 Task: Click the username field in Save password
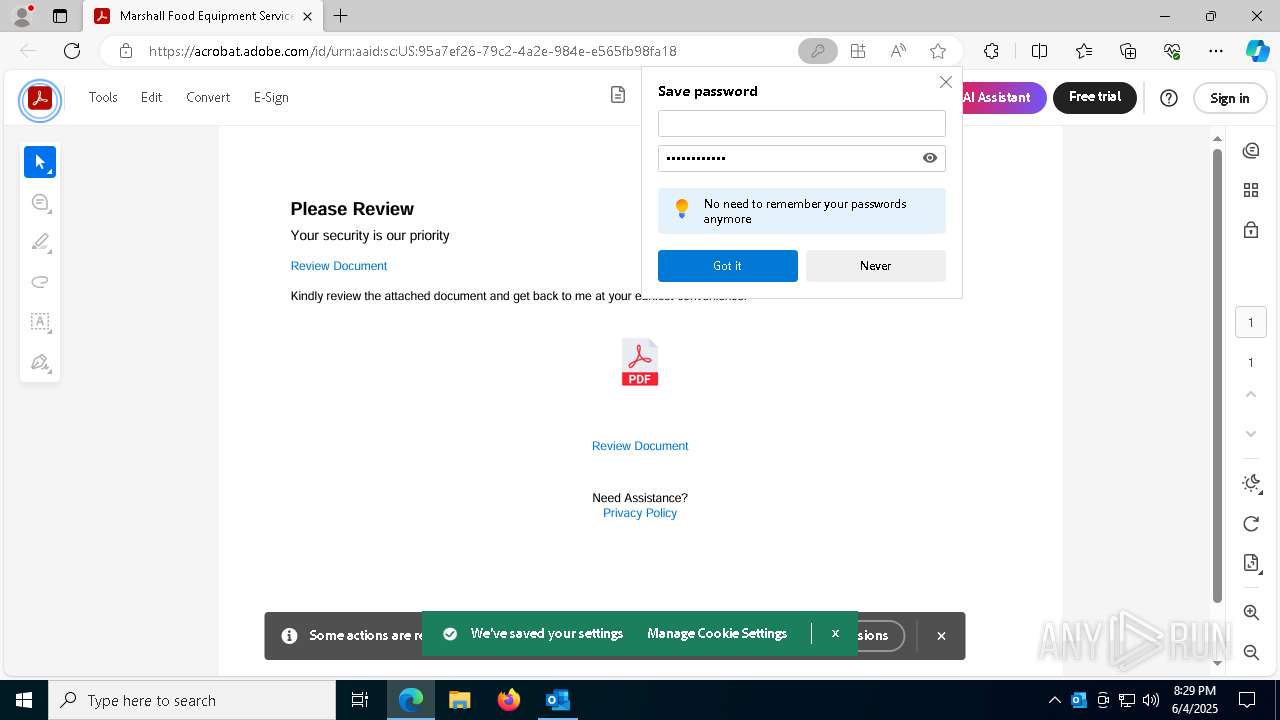(x=802, y=123)
